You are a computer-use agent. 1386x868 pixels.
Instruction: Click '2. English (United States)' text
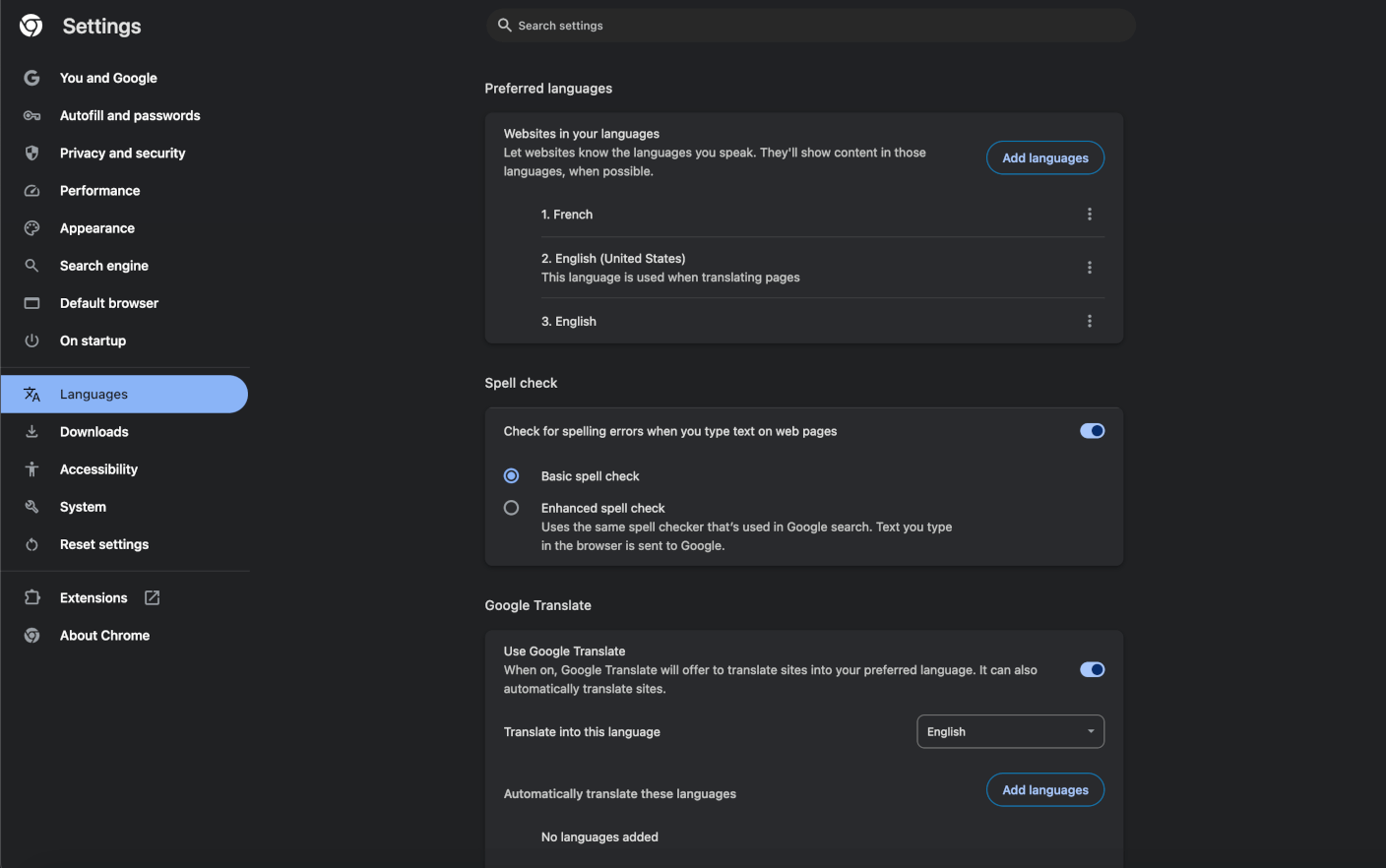coord(613,258)
